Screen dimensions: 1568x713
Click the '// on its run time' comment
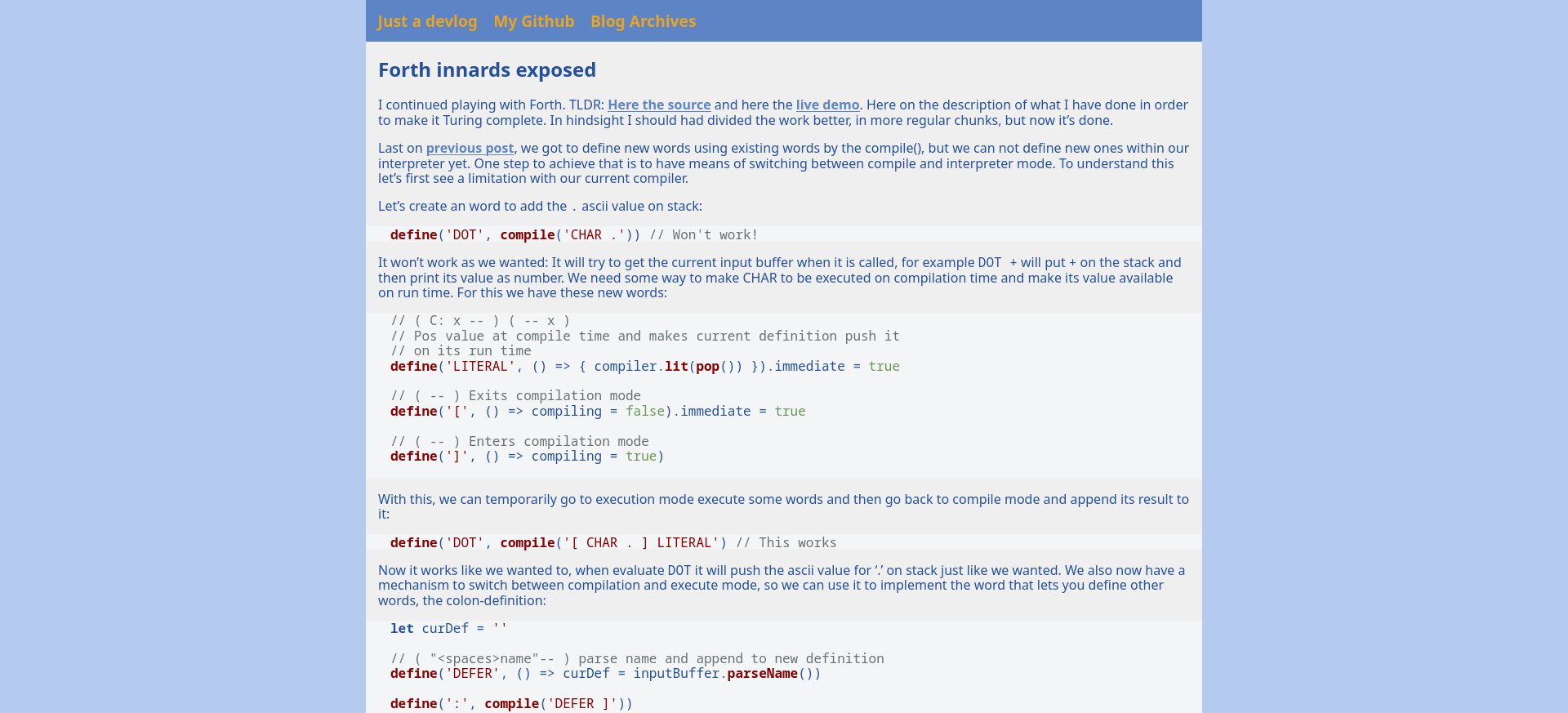click(461, 351)
